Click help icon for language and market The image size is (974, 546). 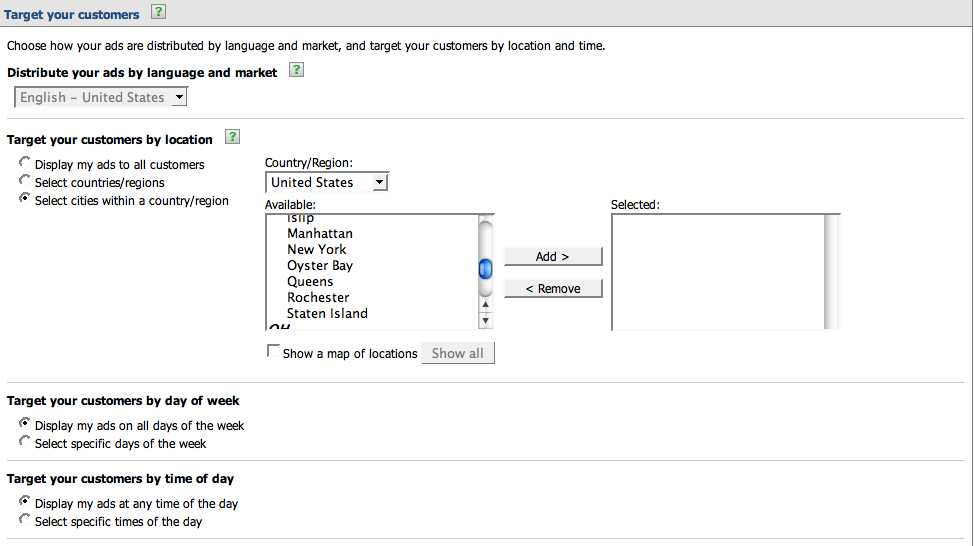coord(296,71)
